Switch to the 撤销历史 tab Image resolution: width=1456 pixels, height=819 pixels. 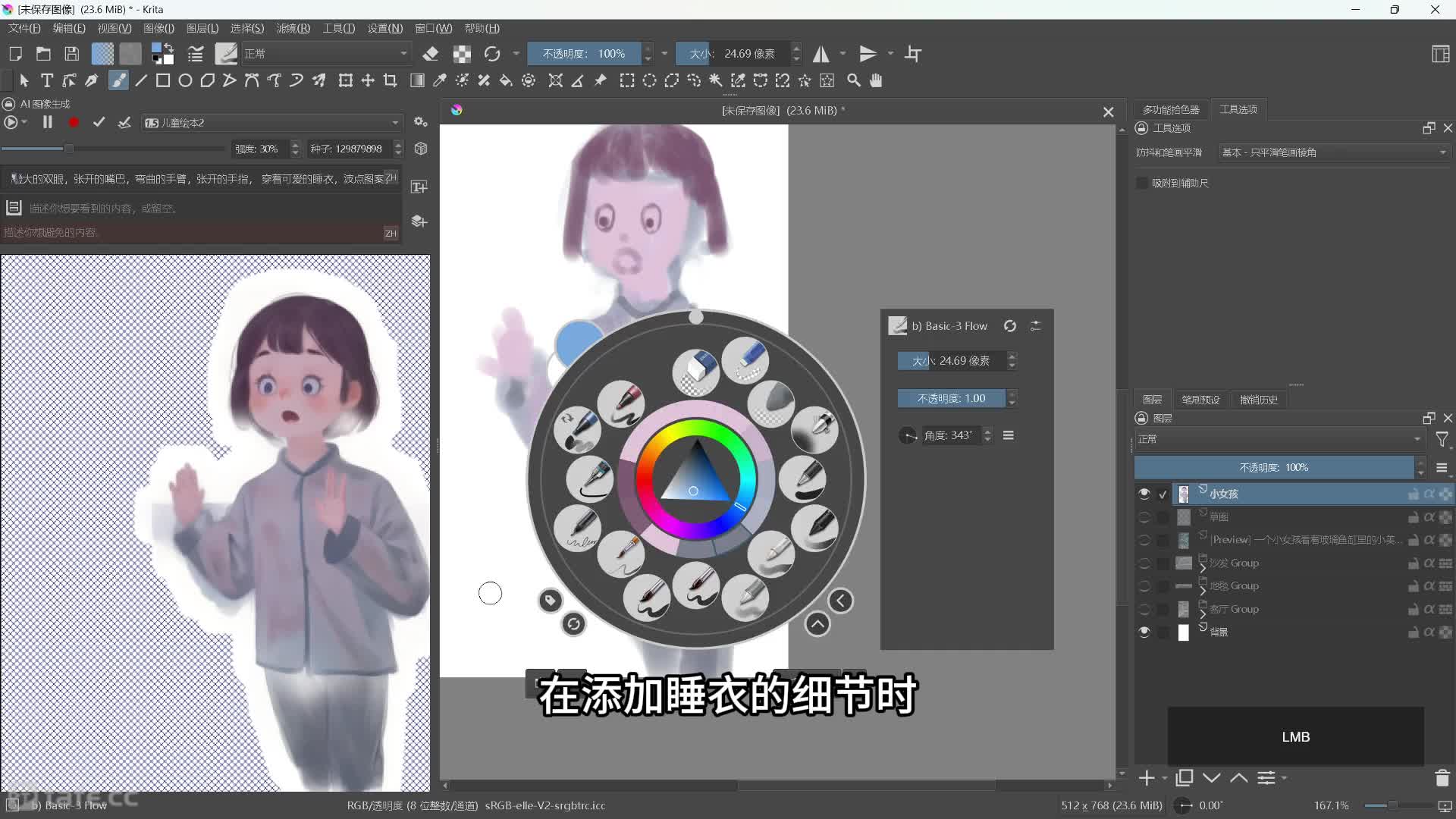pos(1259,400)
